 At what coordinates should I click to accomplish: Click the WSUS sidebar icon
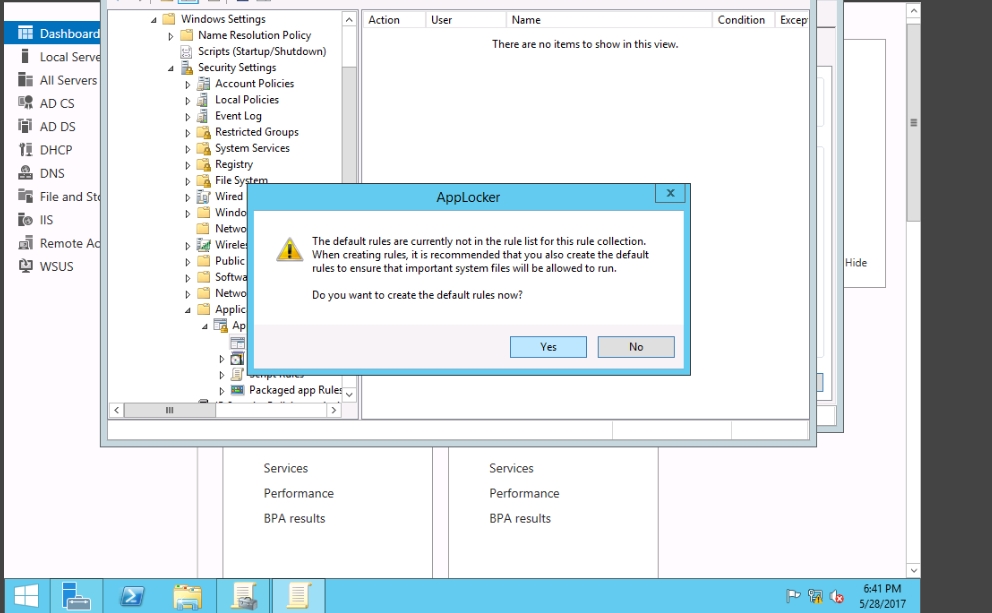[x=25, y=266]
